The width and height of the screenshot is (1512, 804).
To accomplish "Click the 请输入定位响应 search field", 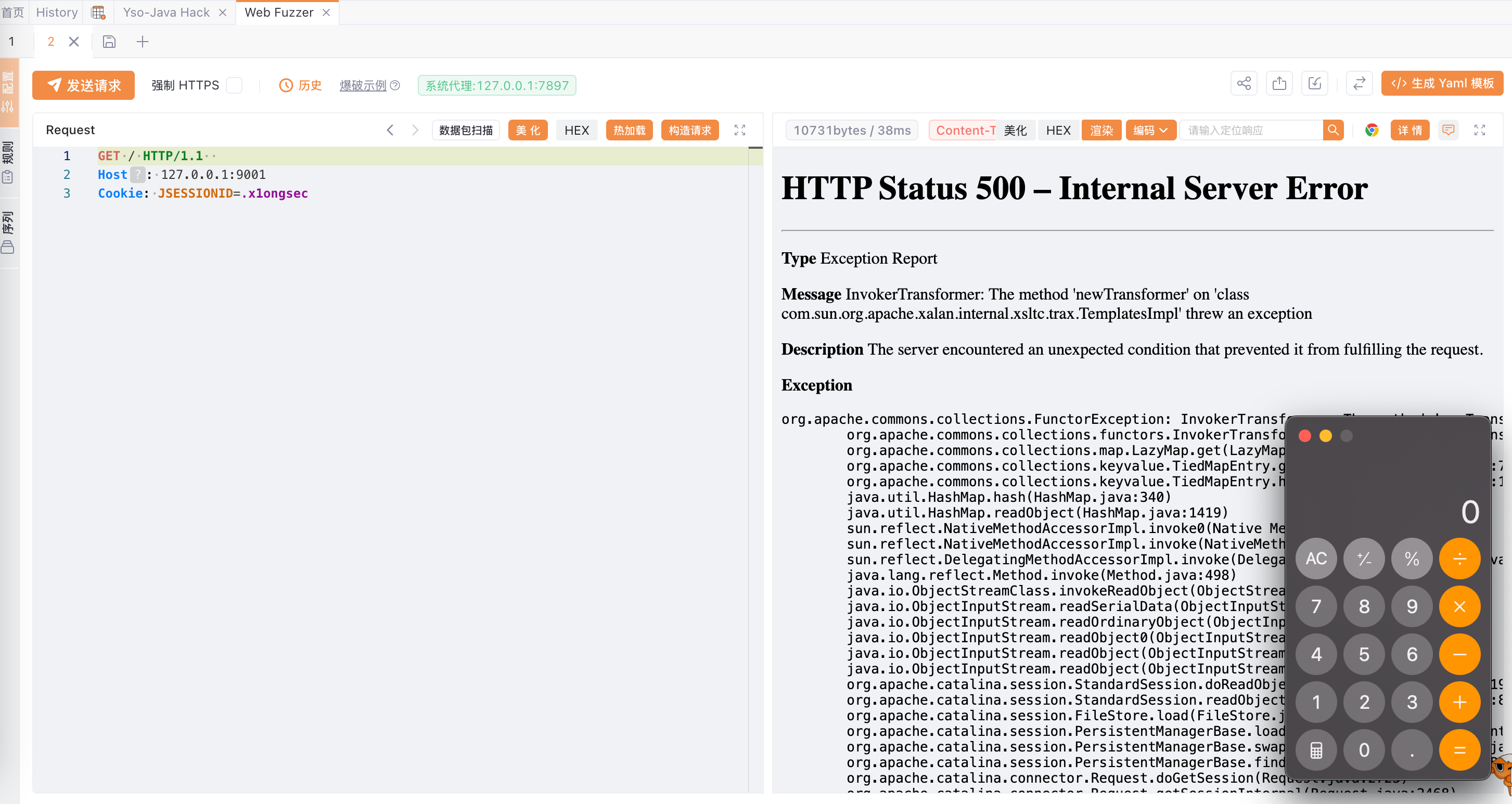I will (1251, 131).
